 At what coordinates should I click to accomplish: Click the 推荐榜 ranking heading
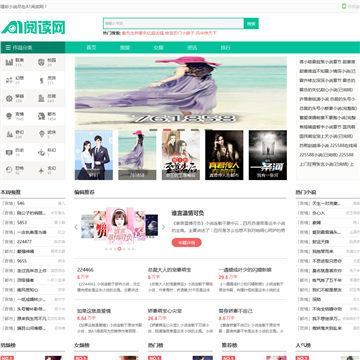229,345
